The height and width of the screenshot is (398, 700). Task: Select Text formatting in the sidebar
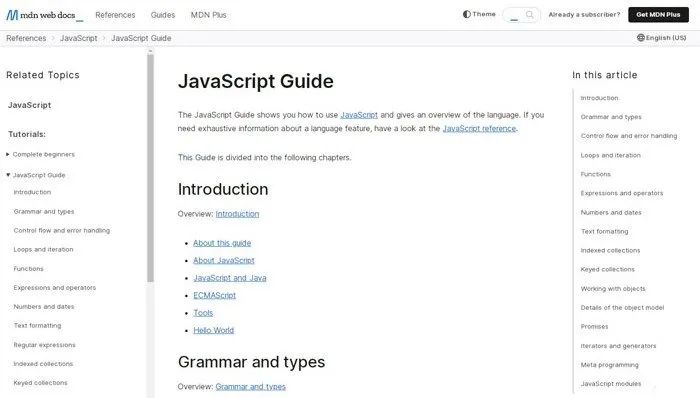38,326
